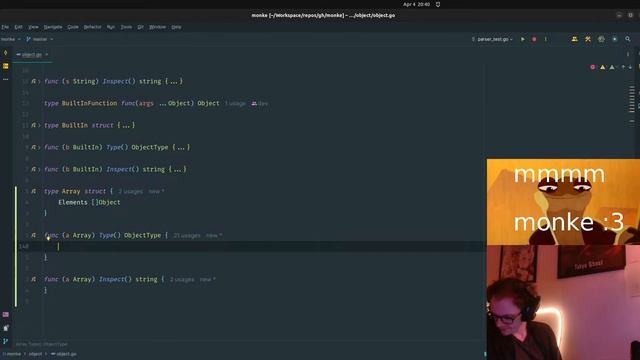Open the build tools hammer icon
This screenshot has width=640, height=360.
click(588, 39)
